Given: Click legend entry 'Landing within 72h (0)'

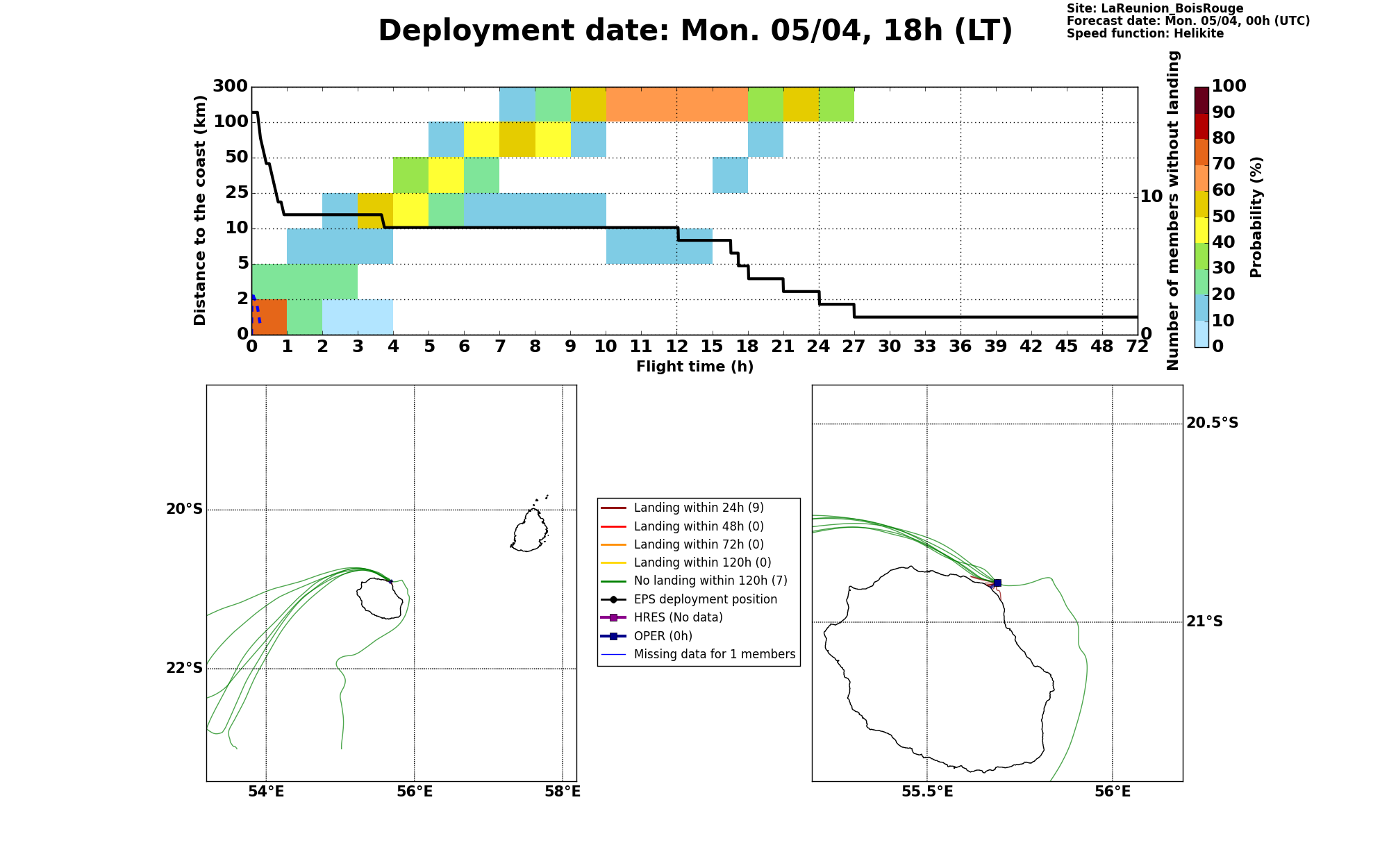Looking at the screenshot, I should [699, 544].
